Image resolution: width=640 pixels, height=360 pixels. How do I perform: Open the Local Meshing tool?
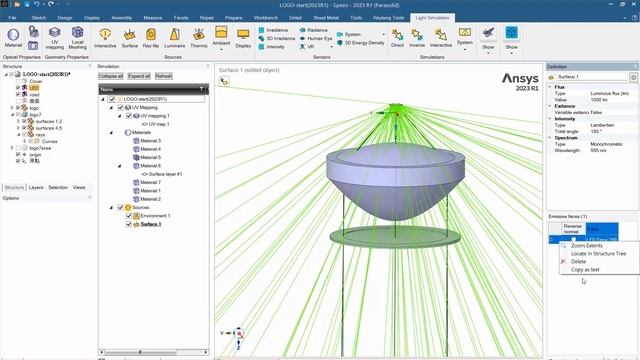point(78,37)
